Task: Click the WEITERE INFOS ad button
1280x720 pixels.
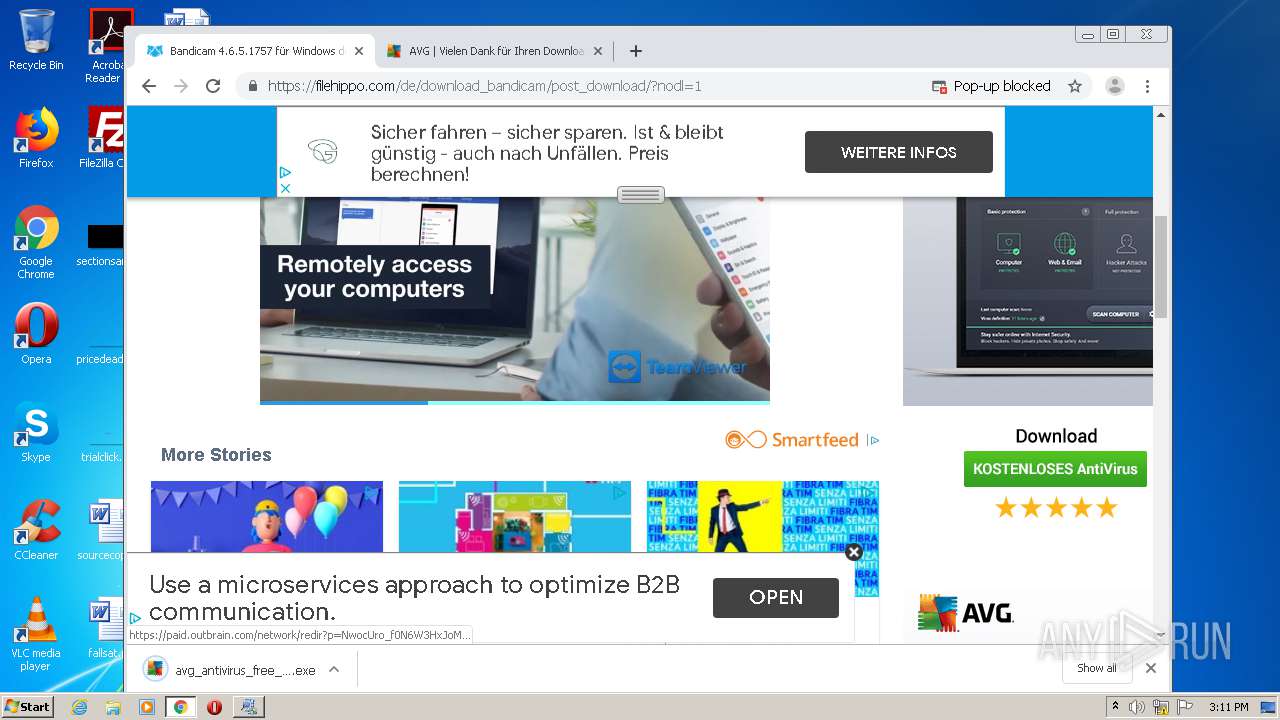Action: [899, 152]
